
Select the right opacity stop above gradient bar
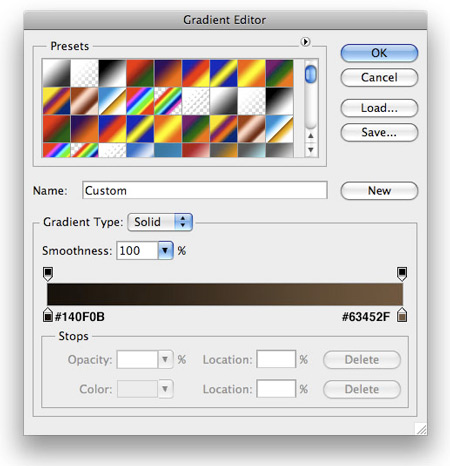click(402, 274)
